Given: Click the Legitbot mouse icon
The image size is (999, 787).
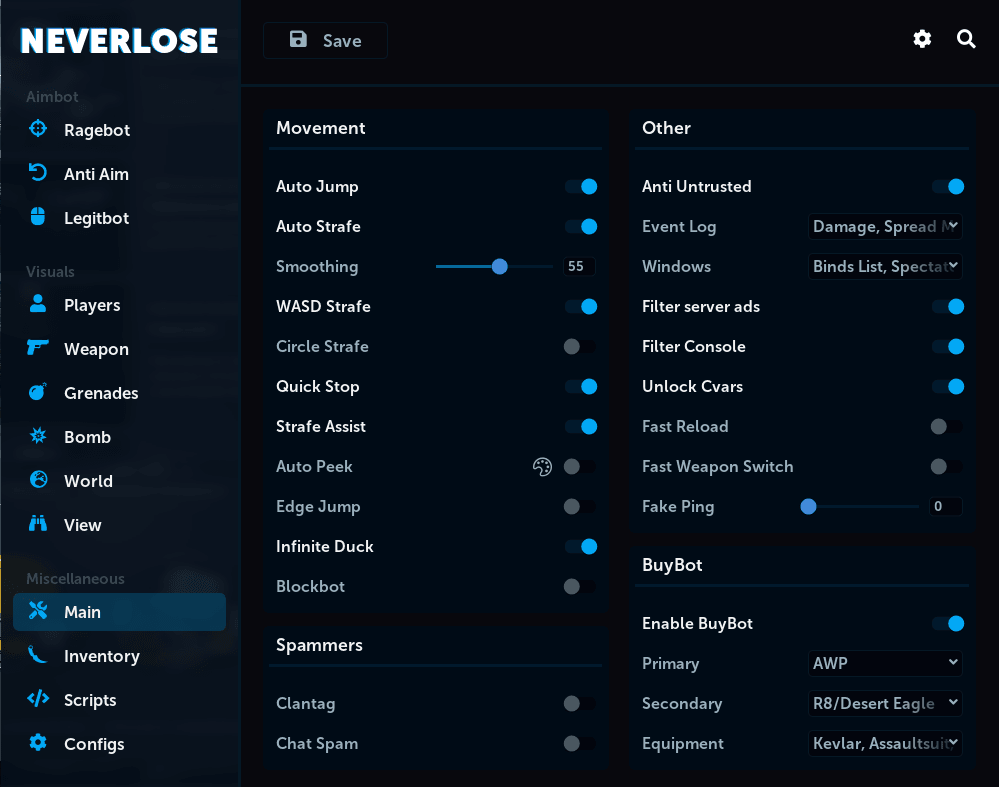Looking at the screenshot, I should pyautogui.click(x=38, y=217).
